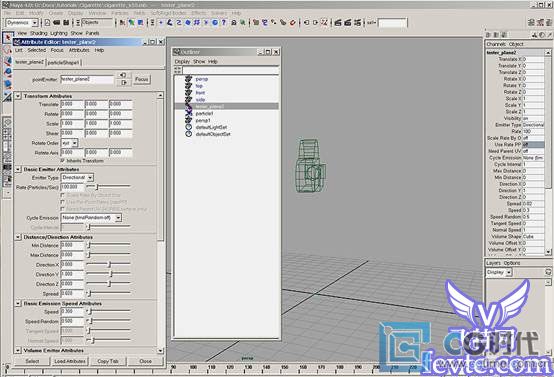Click the new scene icon in status line

[47, 23]
